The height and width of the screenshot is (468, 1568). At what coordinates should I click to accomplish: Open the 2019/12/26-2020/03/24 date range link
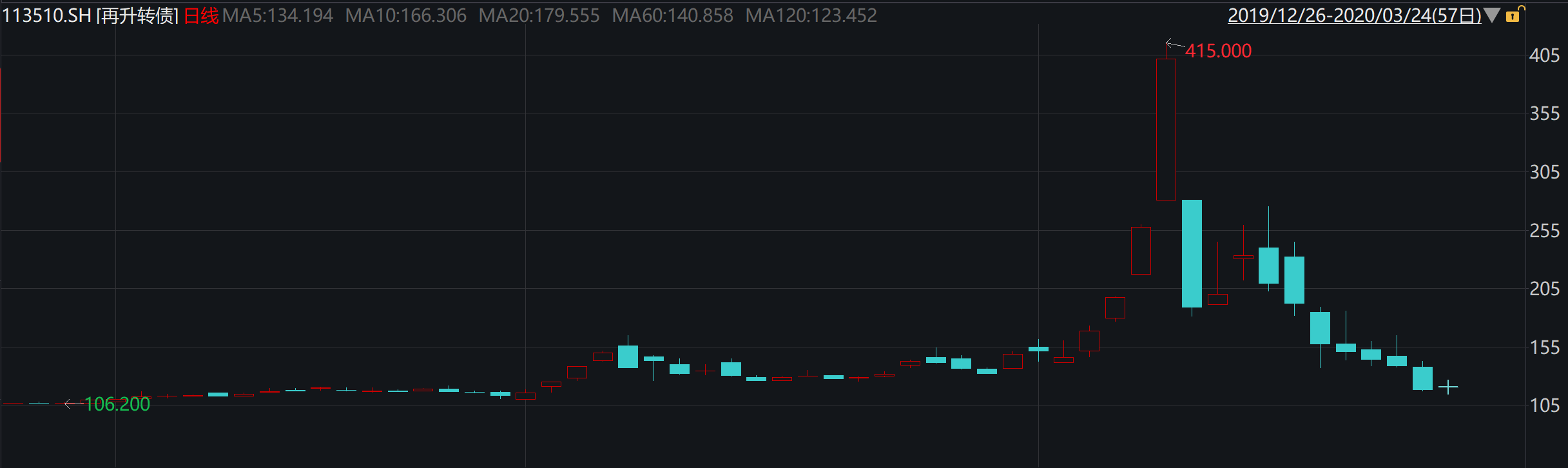[1355, 15]
